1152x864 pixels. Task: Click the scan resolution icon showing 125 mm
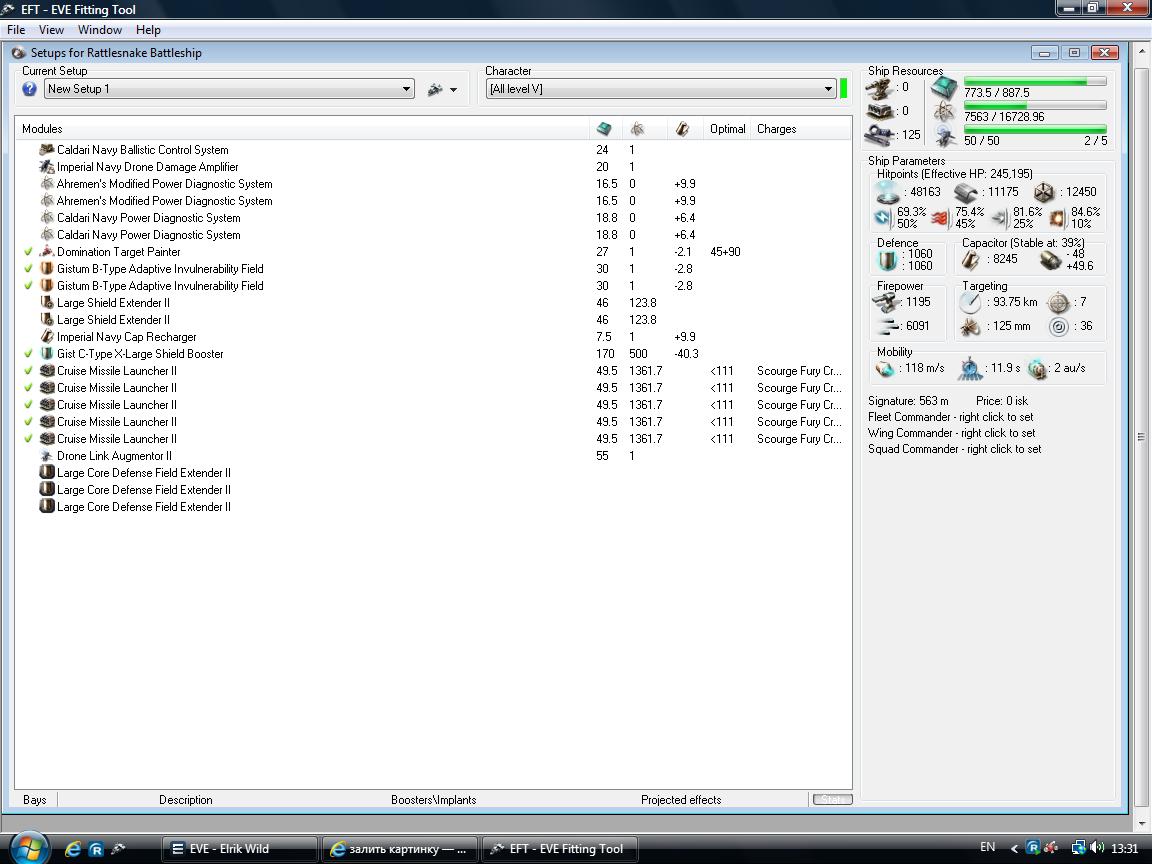click(x=971, y=326)
